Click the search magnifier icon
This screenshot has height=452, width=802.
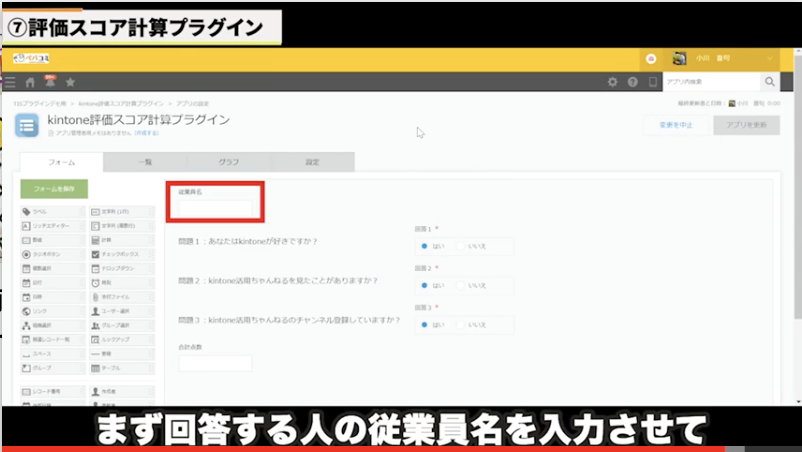point(770,82)
